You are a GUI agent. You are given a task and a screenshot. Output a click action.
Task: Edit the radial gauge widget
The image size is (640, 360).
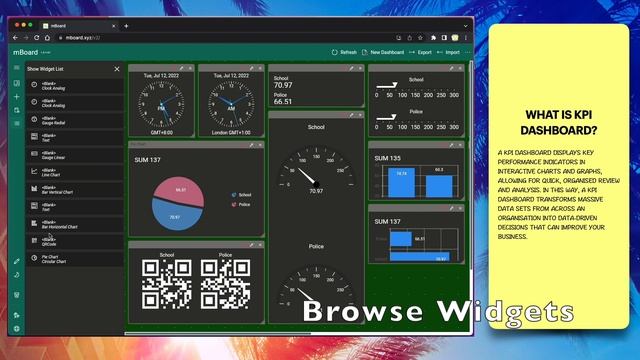[x=351, y=115]
